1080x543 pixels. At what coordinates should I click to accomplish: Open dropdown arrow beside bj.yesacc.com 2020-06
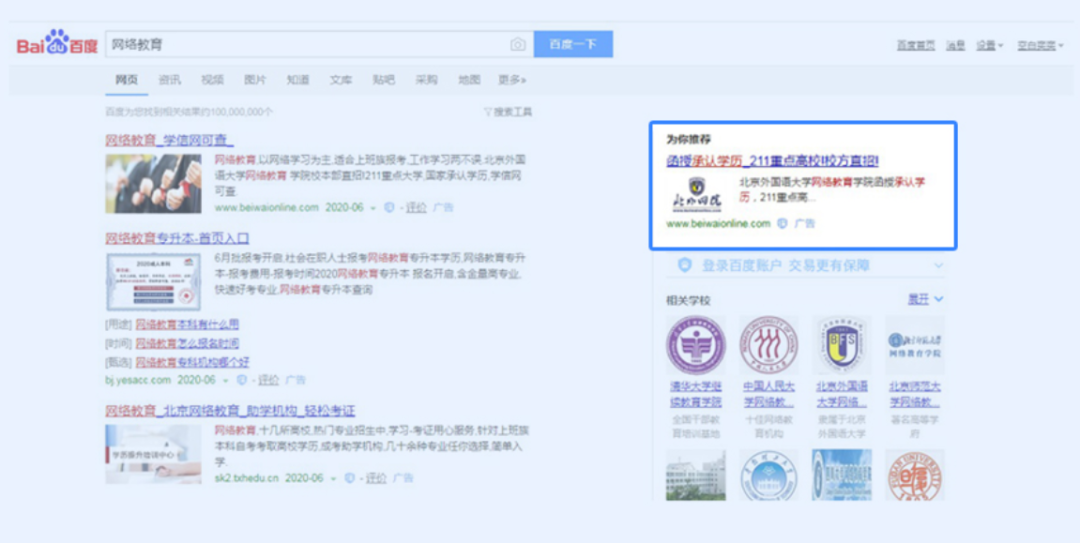coord(225,380)
